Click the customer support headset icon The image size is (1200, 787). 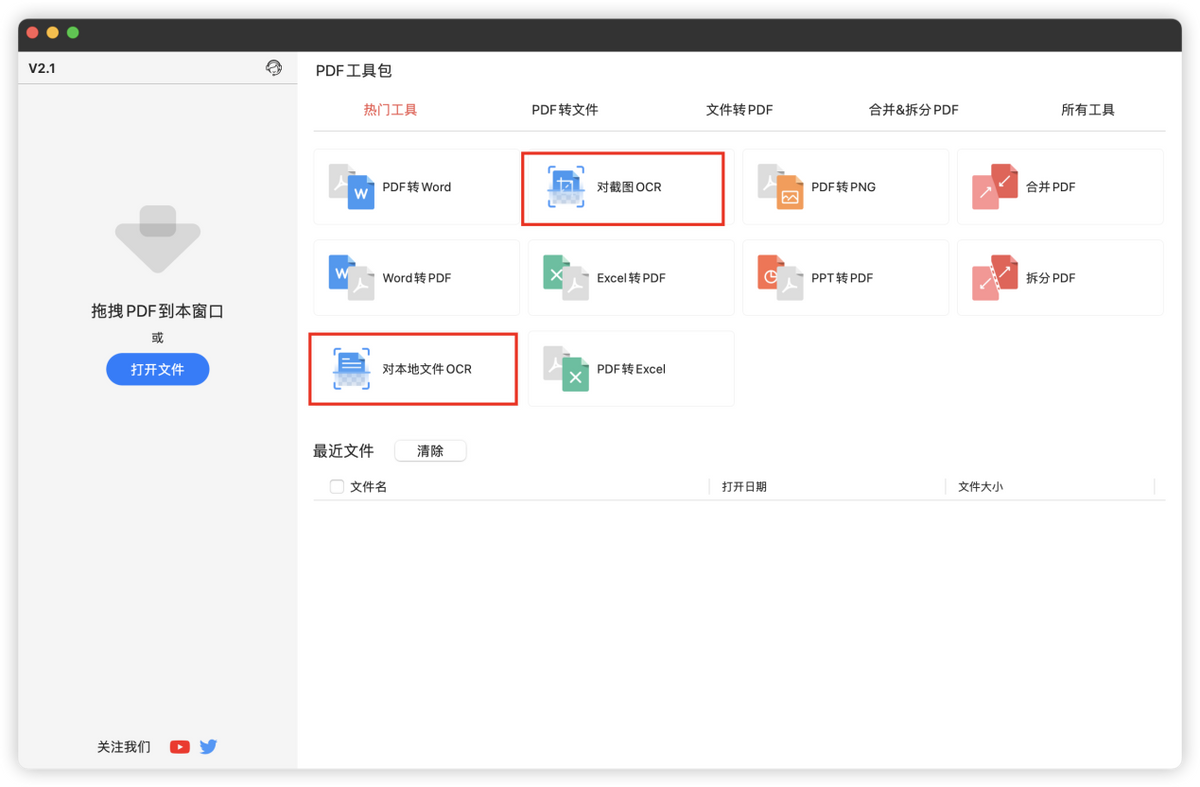click(x=274, y=68)
